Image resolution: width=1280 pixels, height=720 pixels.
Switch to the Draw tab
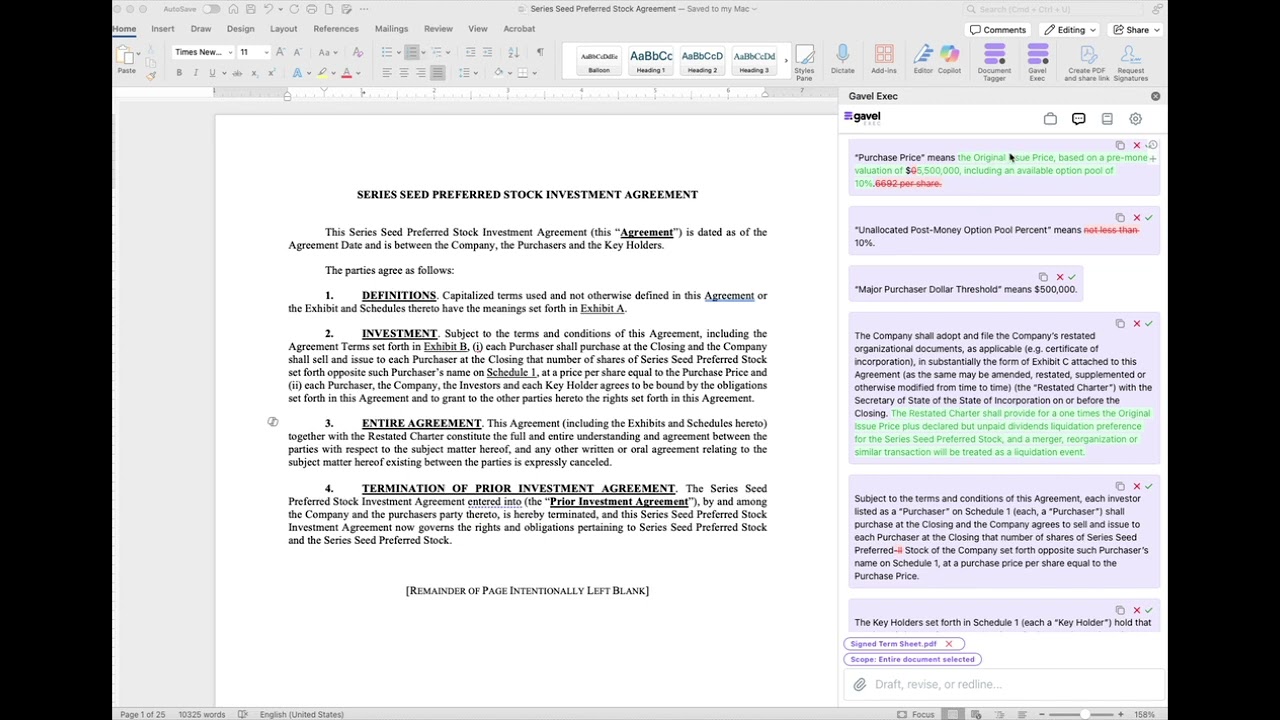click(x=201, y=29)
